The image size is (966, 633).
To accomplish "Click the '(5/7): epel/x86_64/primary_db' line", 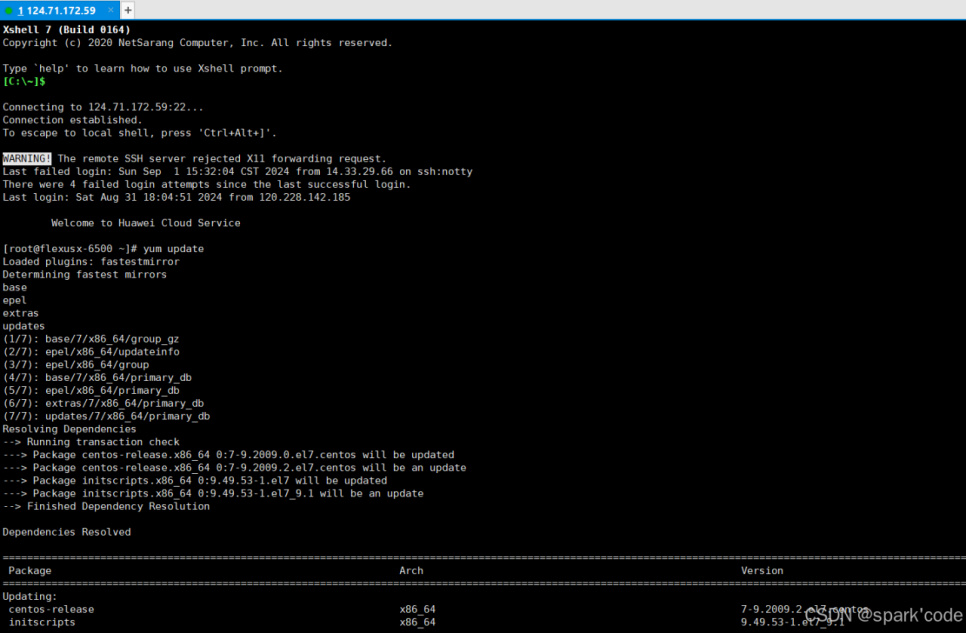I will point(91,391).
